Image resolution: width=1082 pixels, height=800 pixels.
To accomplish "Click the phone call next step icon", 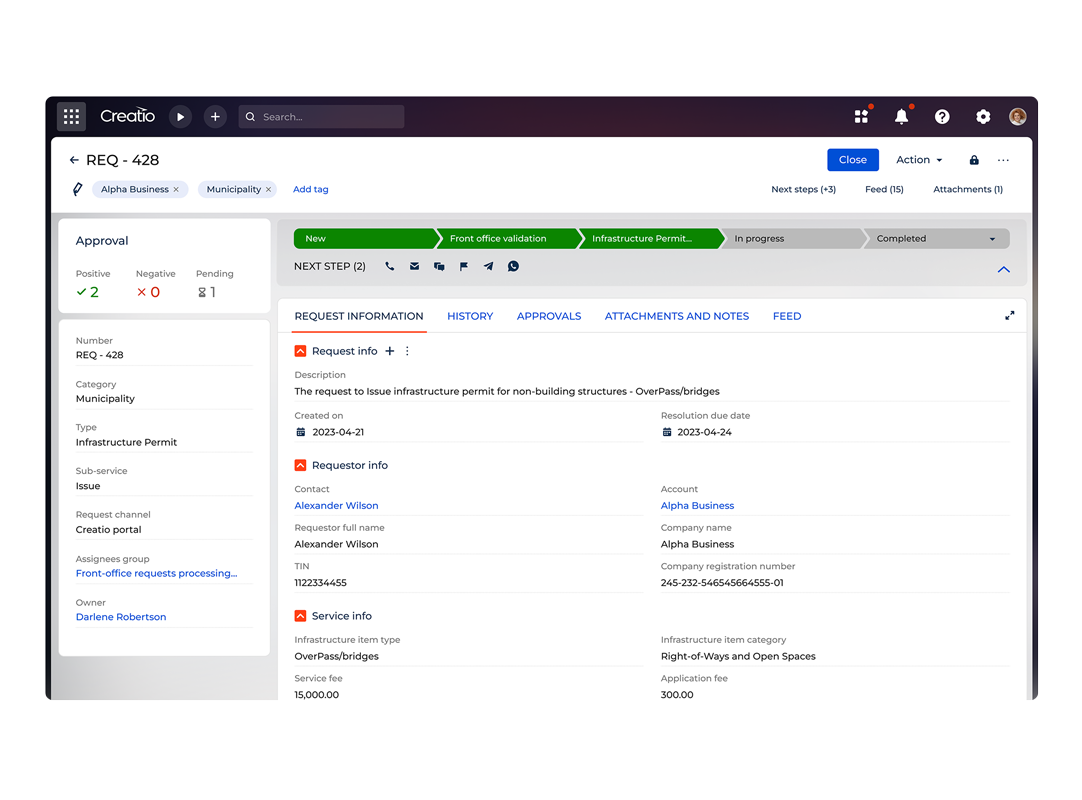I will coord(390,267).
